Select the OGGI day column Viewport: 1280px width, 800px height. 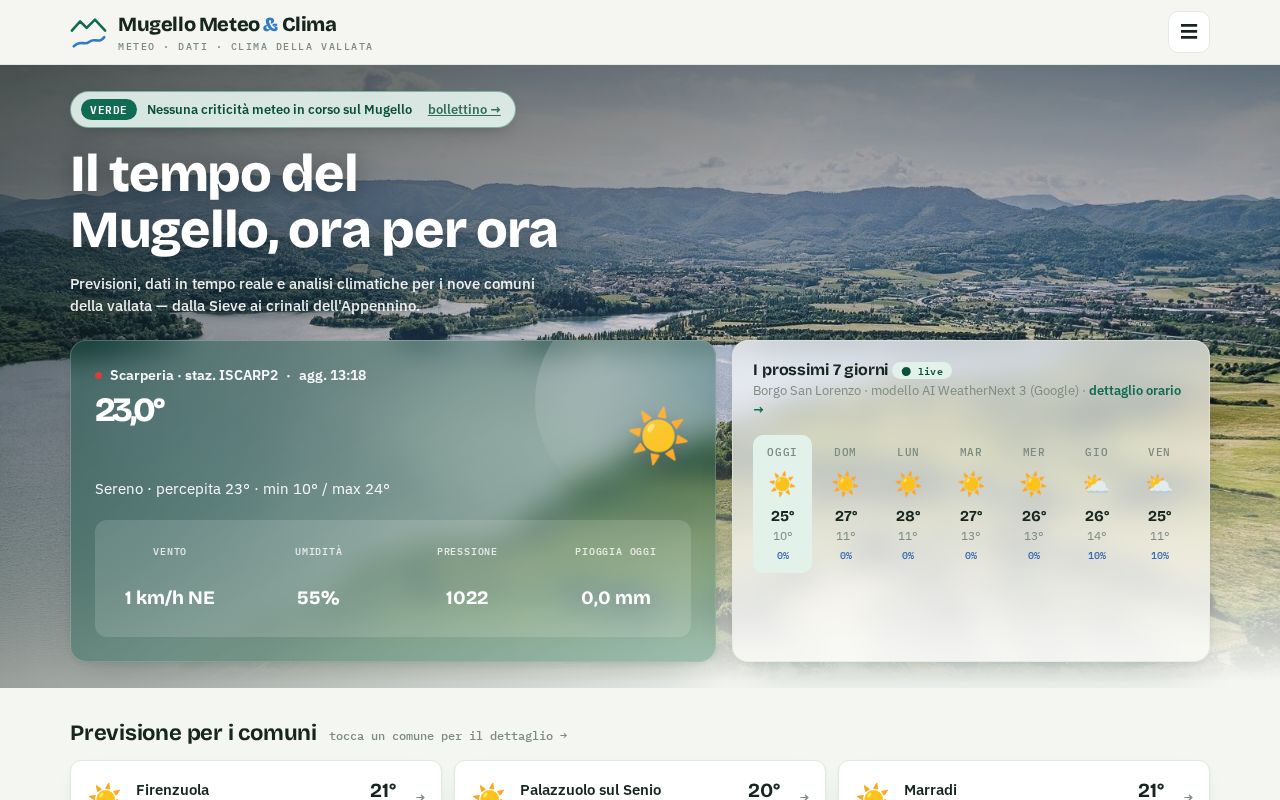(782, 504)
